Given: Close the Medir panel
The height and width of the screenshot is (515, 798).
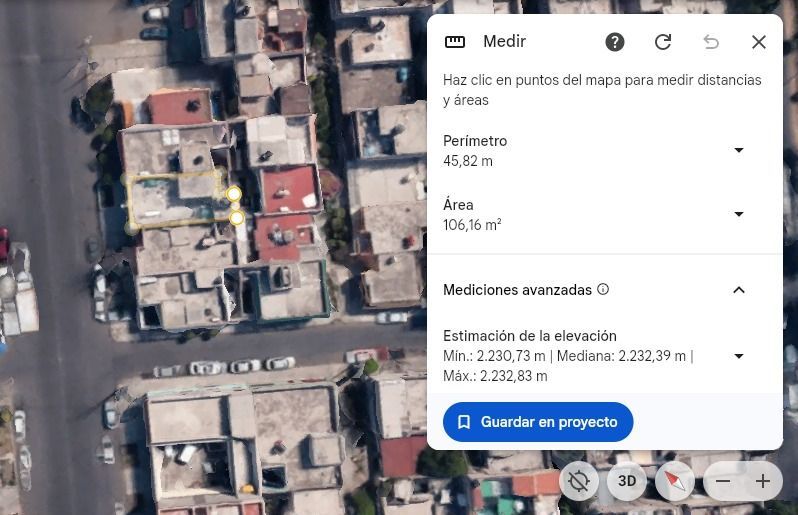Looking at the screenshot, I should click(759, 42).
